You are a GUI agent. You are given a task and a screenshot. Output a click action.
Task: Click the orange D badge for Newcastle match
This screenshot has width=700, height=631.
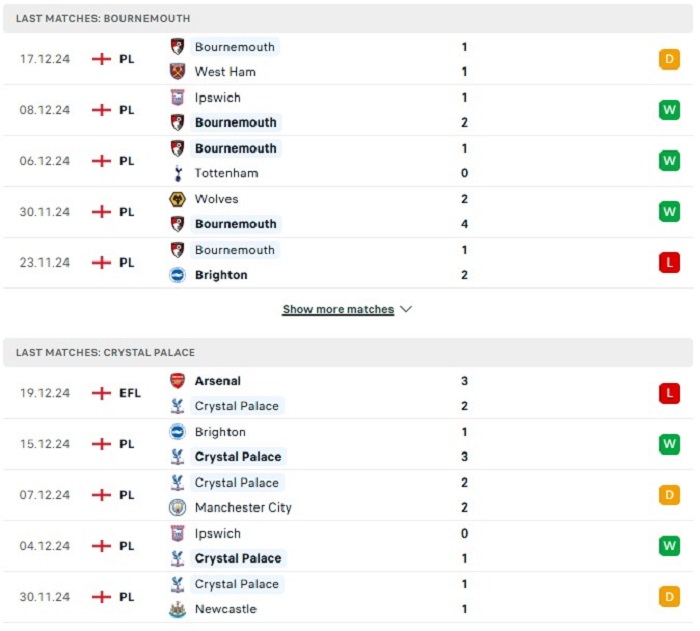click(x=669, y=597)
